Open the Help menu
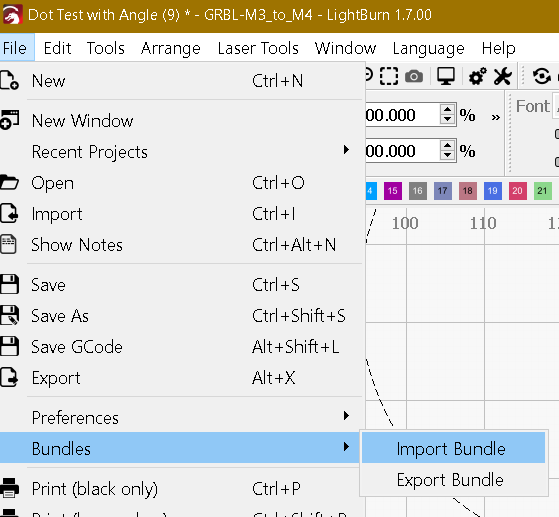Viewport: 559px width, 517px height. tap(498, 48)
